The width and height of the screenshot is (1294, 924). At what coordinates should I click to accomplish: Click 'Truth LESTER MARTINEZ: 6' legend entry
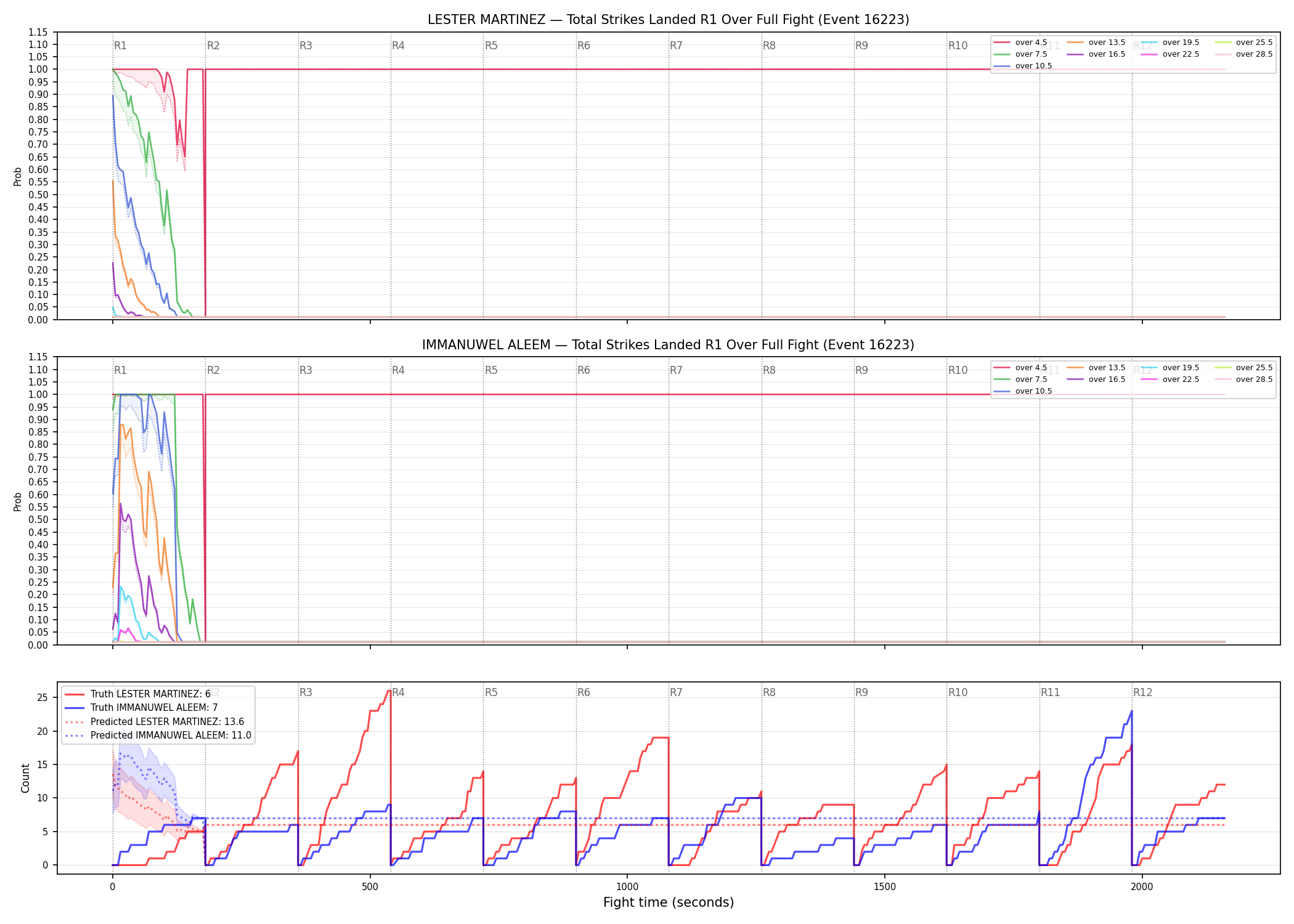coord(137,694)
